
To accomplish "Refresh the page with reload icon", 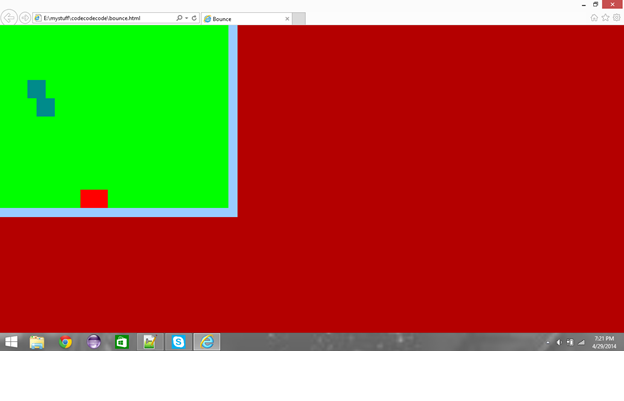I will (194, 18).
